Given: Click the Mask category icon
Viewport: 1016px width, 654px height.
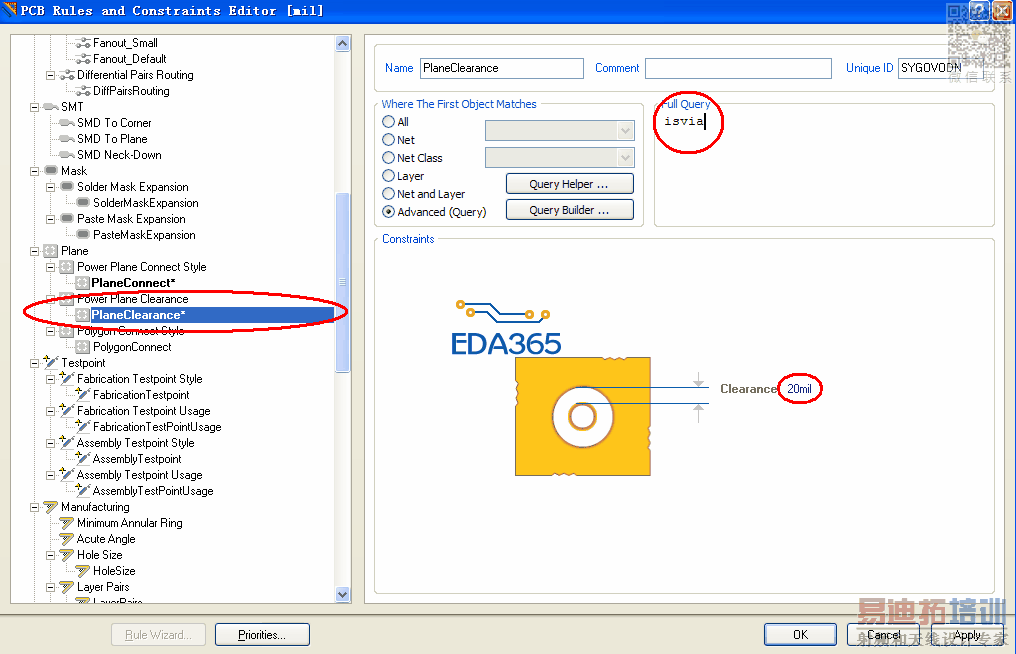Looking at the screenshot, I should tap(51, 170).
